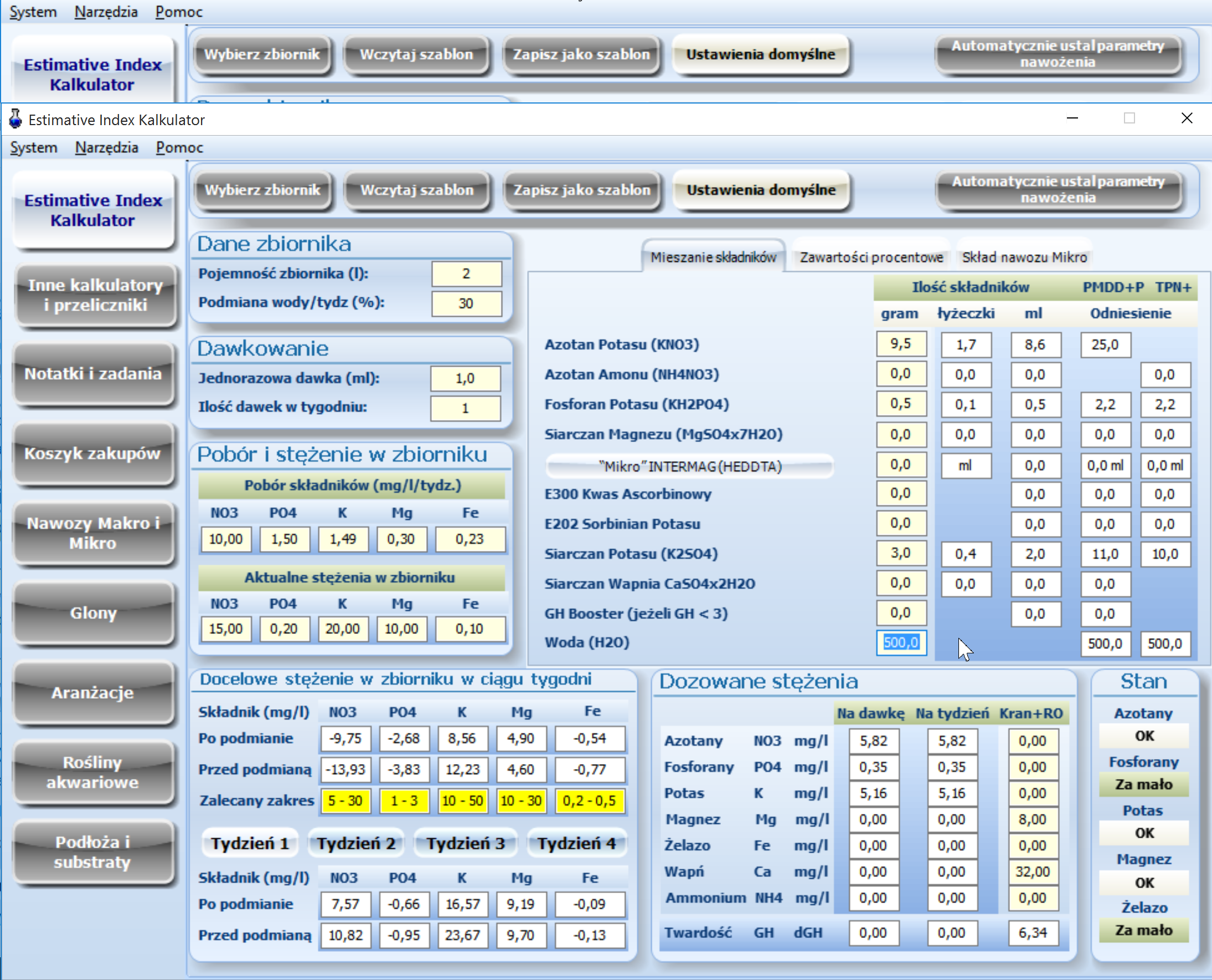
Task: Click NO3 field under Pobór składników
Action: [x=226, y=539]
